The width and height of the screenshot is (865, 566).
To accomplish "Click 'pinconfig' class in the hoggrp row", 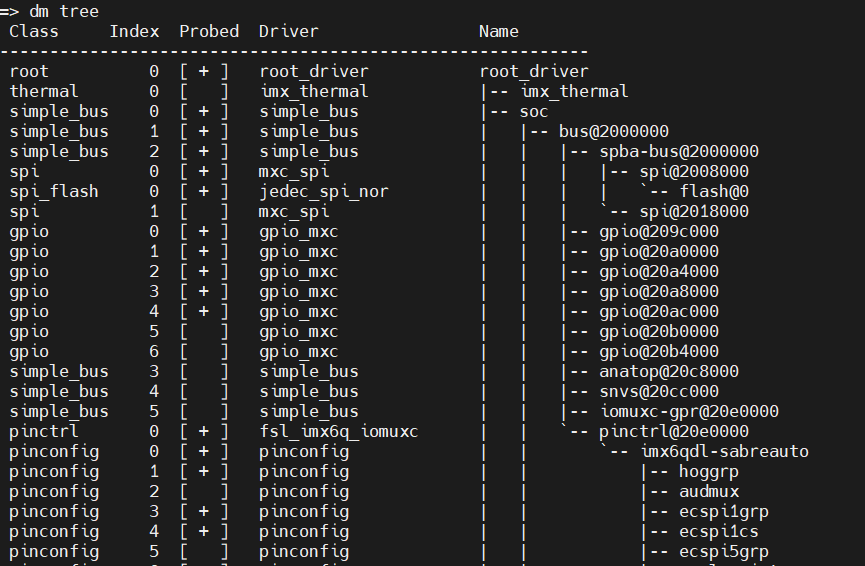I will tap(54, 472).
